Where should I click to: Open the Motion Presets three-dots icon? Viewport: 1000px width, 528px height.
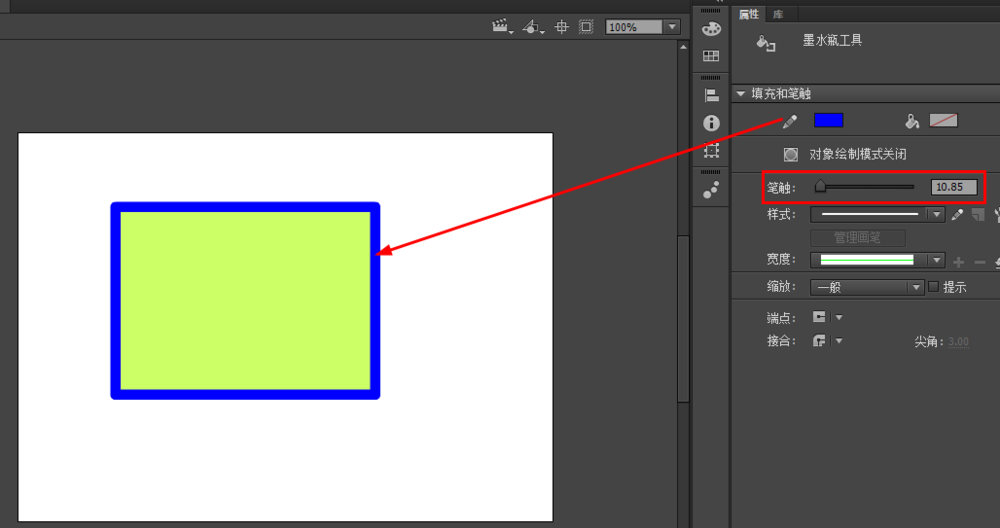[711, 189]
